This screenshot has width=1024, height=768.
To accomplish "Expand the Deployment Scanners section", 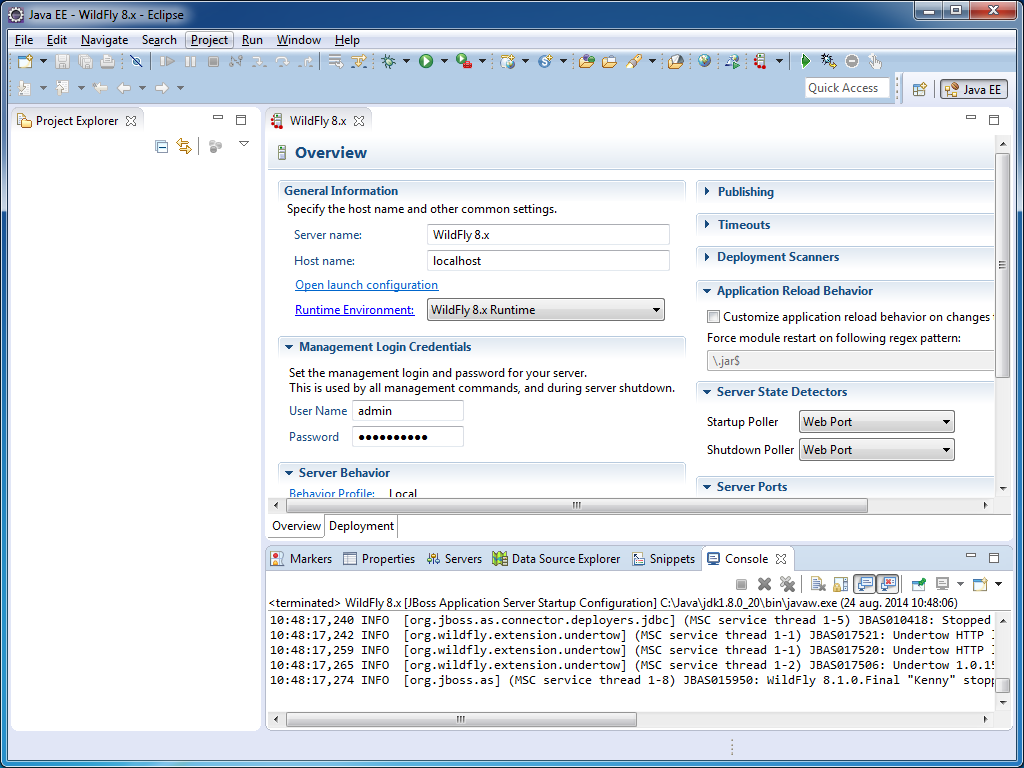I will (707, 257).
